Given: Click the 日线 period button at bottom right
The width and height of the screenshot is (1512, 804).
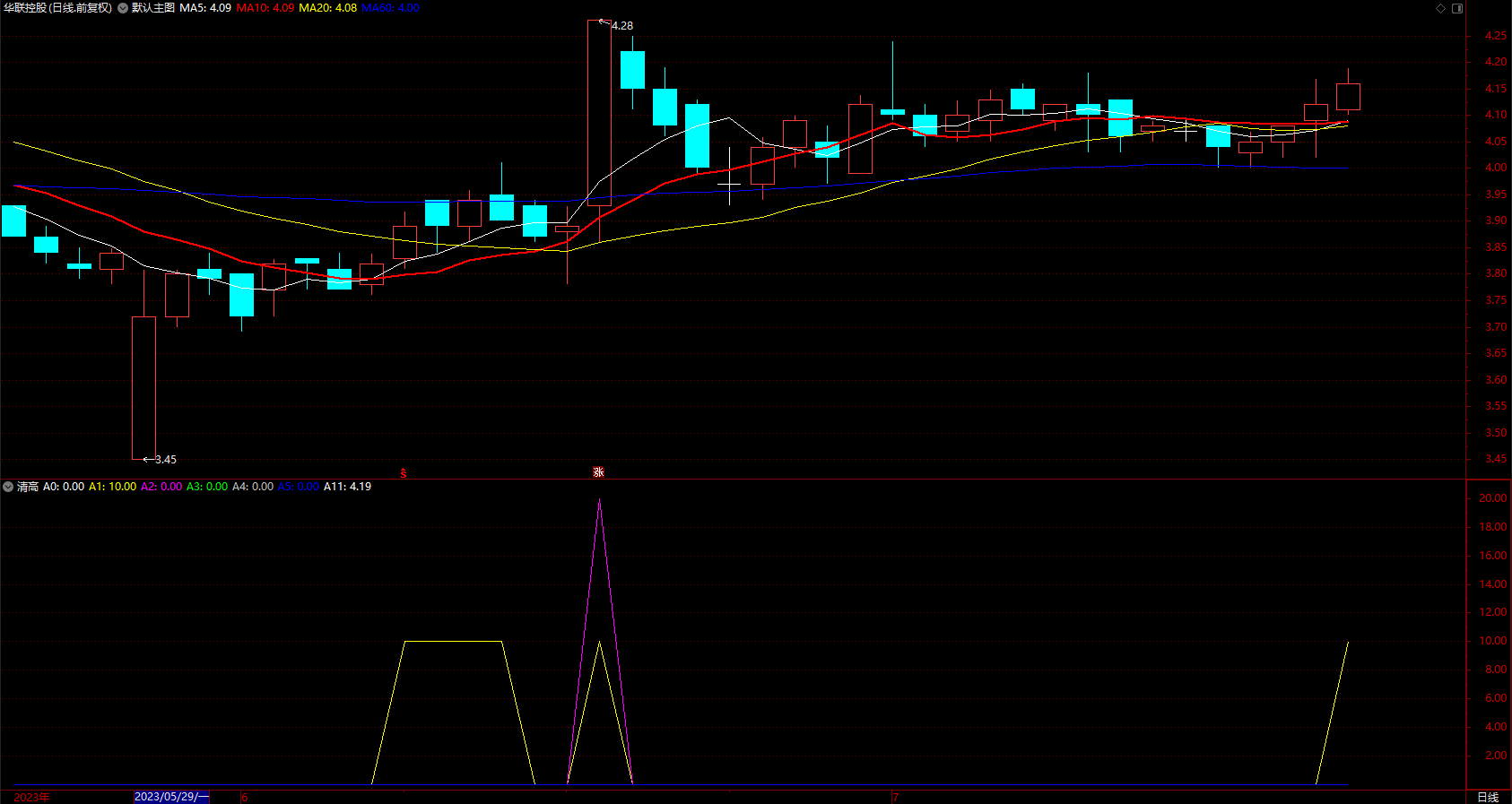Looking at the screenshot, I should coord(1488,797).
